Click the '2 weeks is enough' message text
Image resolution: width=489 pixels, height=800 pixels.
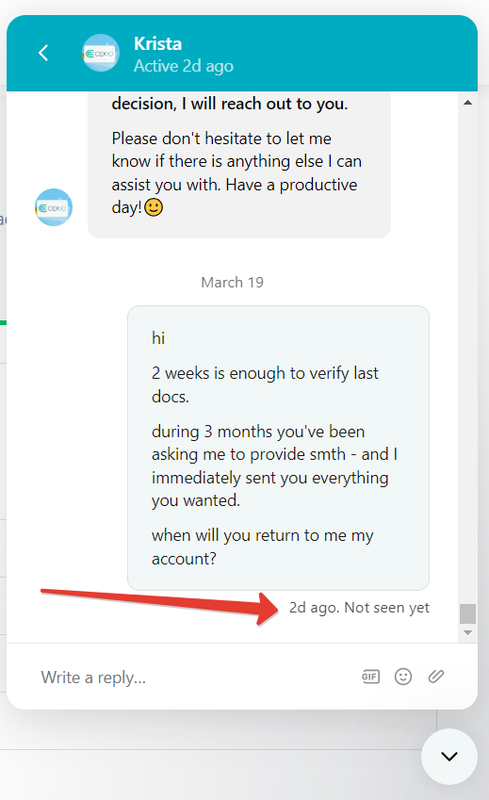tap(265, 385)
